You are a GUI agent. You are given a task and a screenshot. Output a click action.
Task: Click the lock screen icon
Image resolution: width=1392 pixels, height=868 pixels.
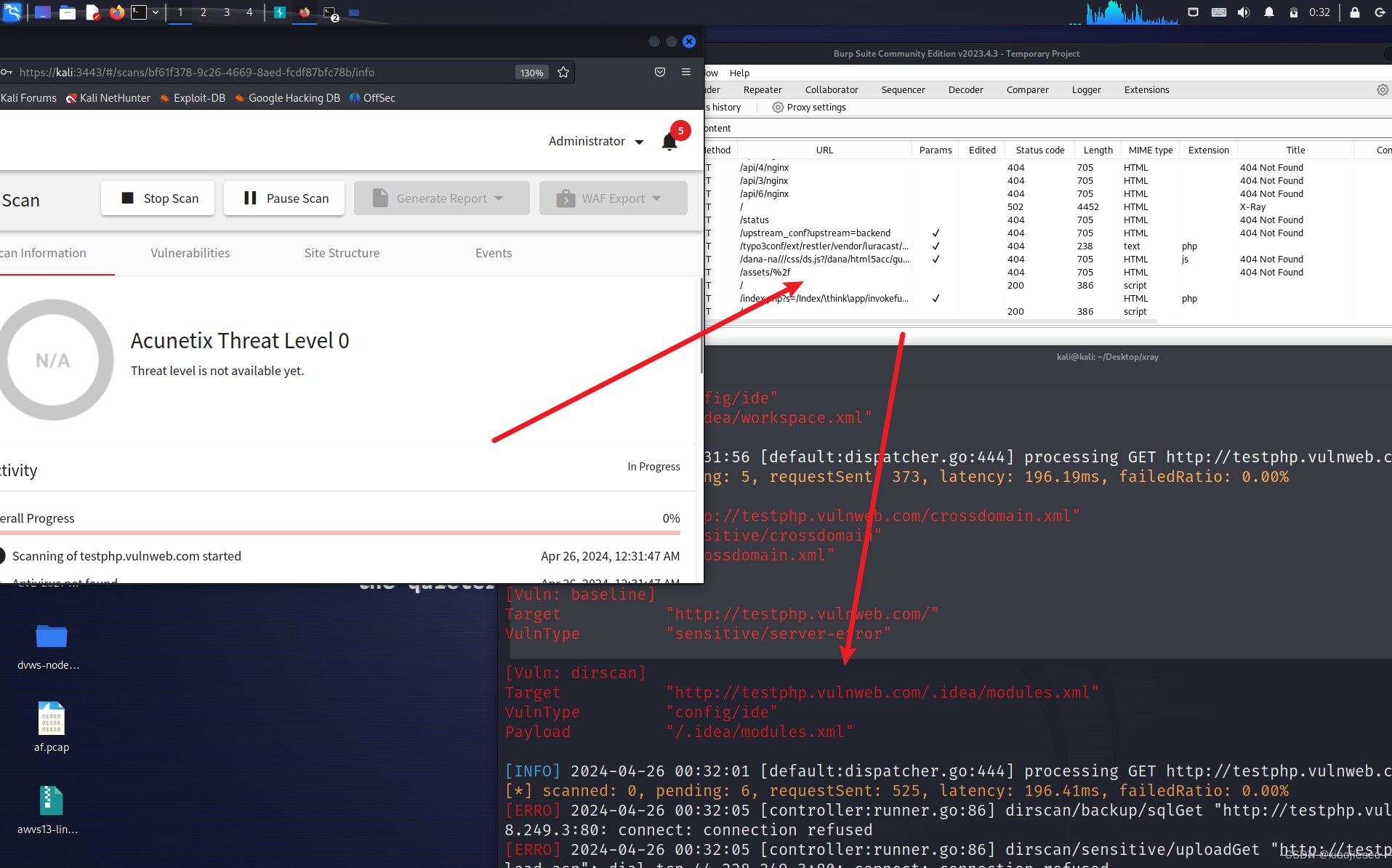coord(1355,12)
